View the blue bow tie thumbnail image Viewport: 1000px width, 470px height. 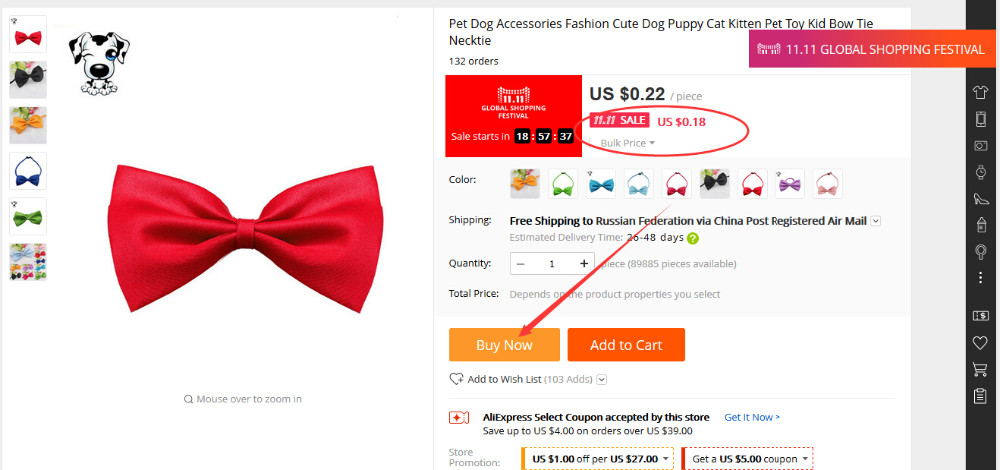click(x=28, y=171)
